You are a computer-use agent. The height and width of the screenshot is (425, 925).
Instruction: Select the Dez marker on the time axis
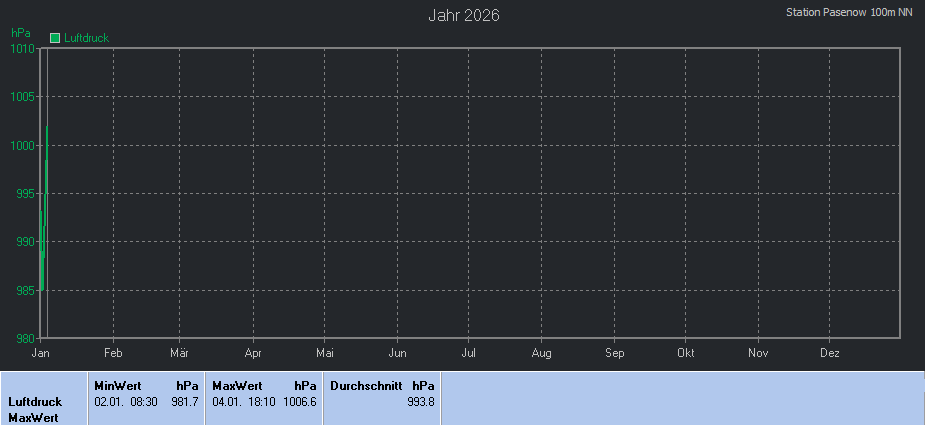tap(829, 353)
